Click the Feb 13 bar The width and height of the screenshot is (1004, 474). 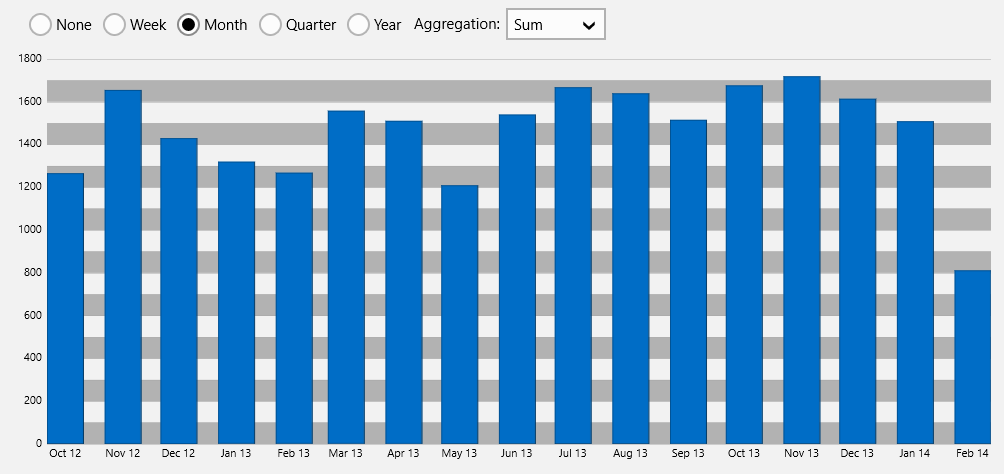pyautogui.click(x=295, y=307)
